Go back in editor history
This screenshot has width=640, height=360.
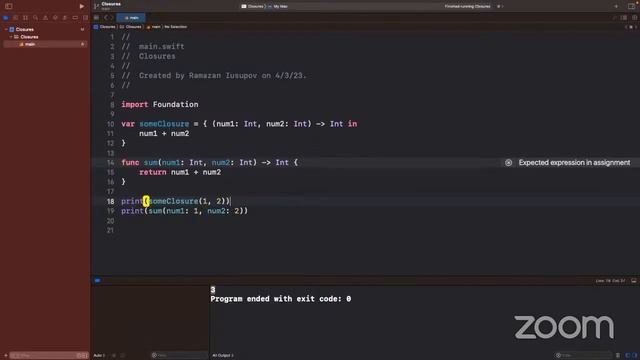point(106,18)
